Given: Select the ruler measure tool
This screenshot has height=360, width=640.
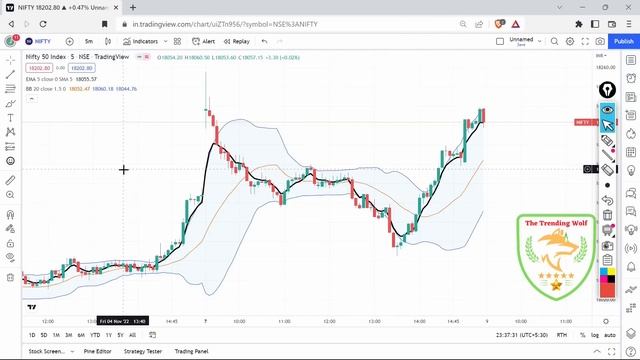Looking at the screenshot, I should point(10,180).
